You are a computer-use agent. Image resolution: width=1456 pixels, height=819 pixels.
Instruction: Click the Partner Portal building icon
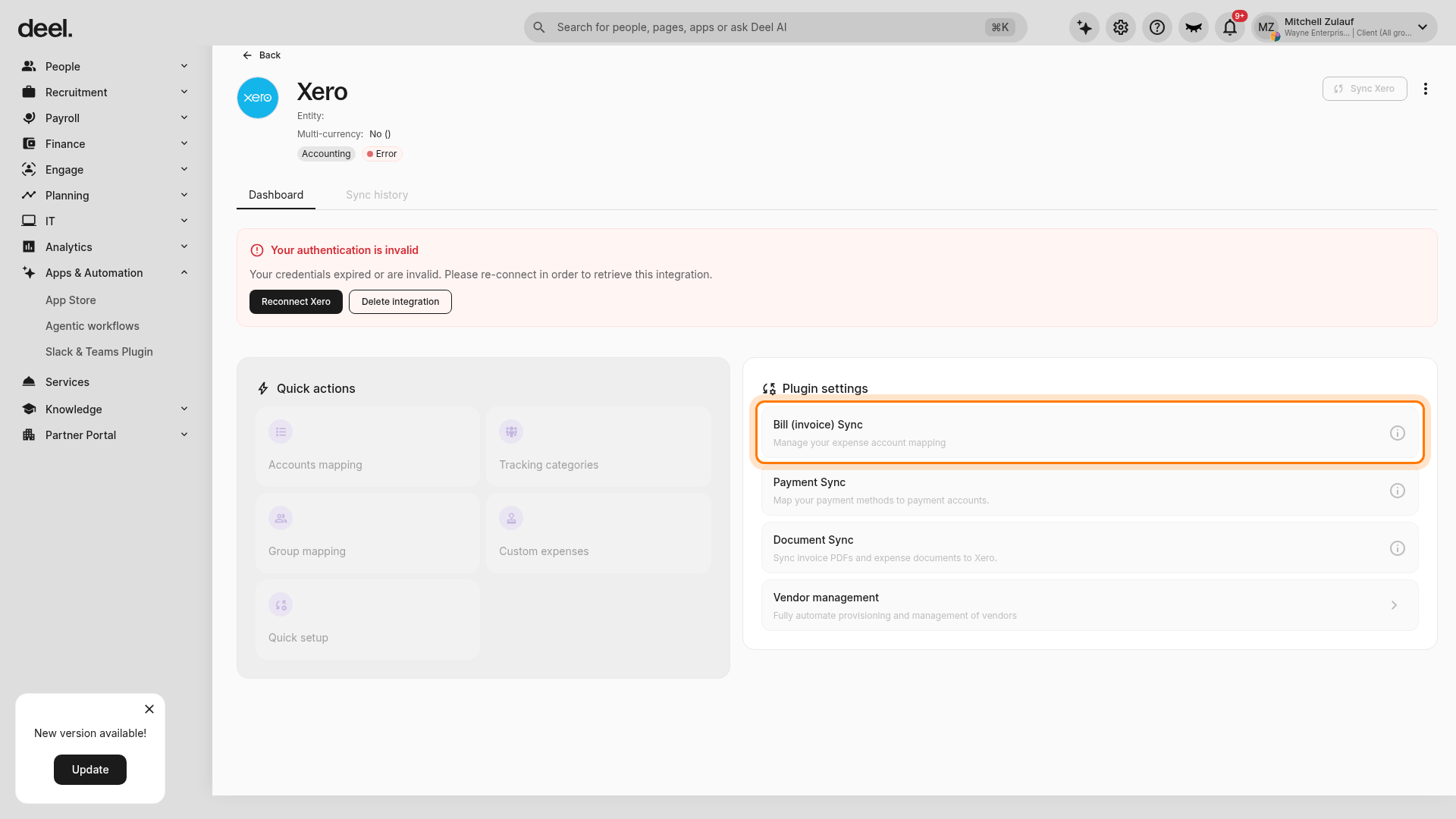[x=29, y=435]
